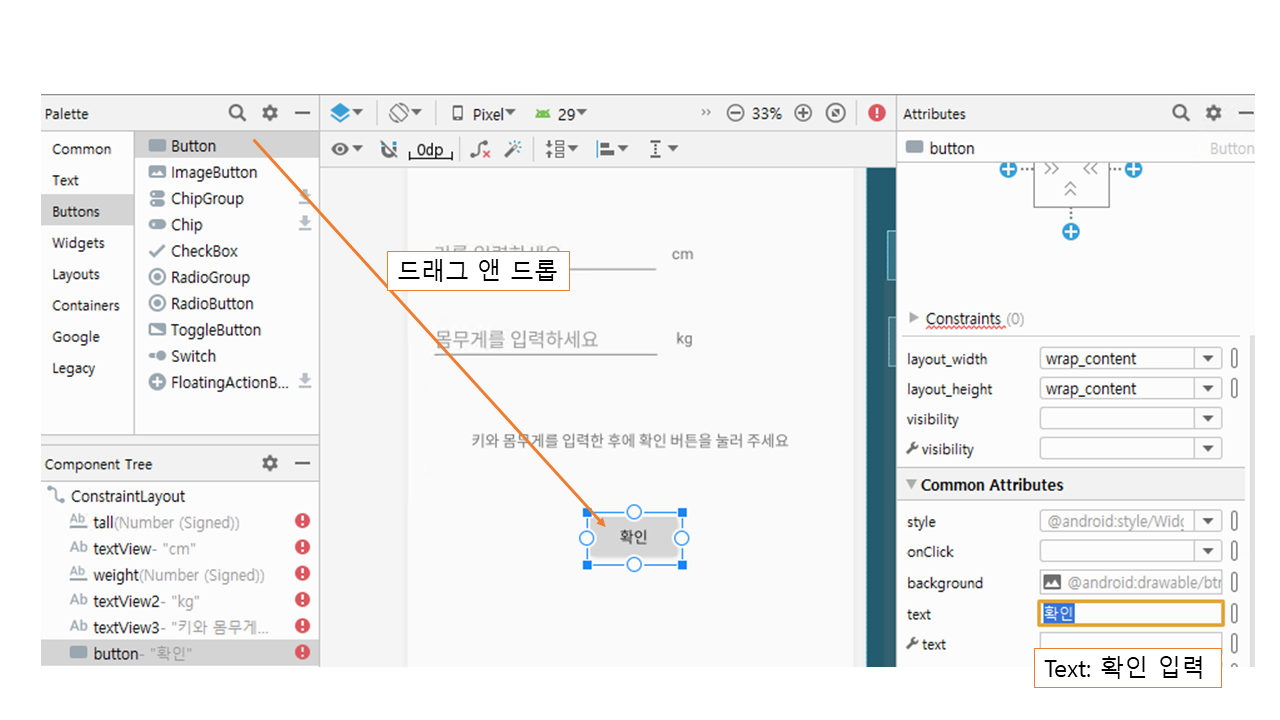Select the Widgets palette category

(x=78, y=243)
